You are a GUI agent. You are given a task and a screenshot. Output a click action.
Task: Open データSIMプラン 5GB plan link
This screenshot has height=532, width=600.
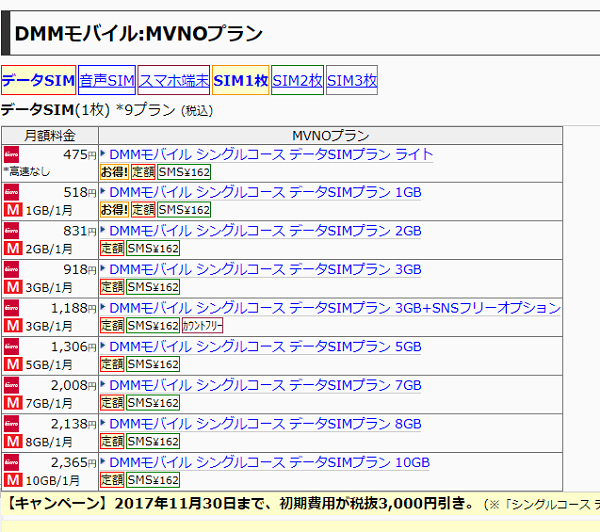(x=265, y=347)
